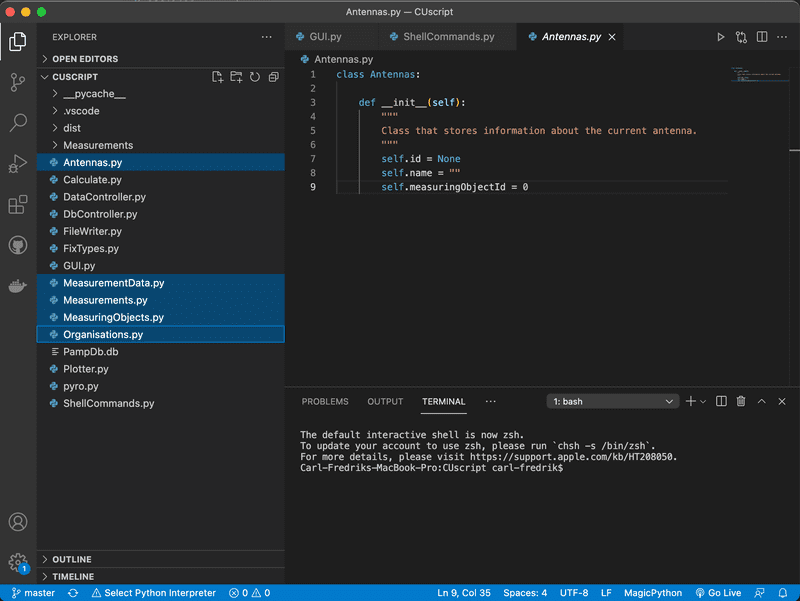Click the minimap code preview

[745, 75]
